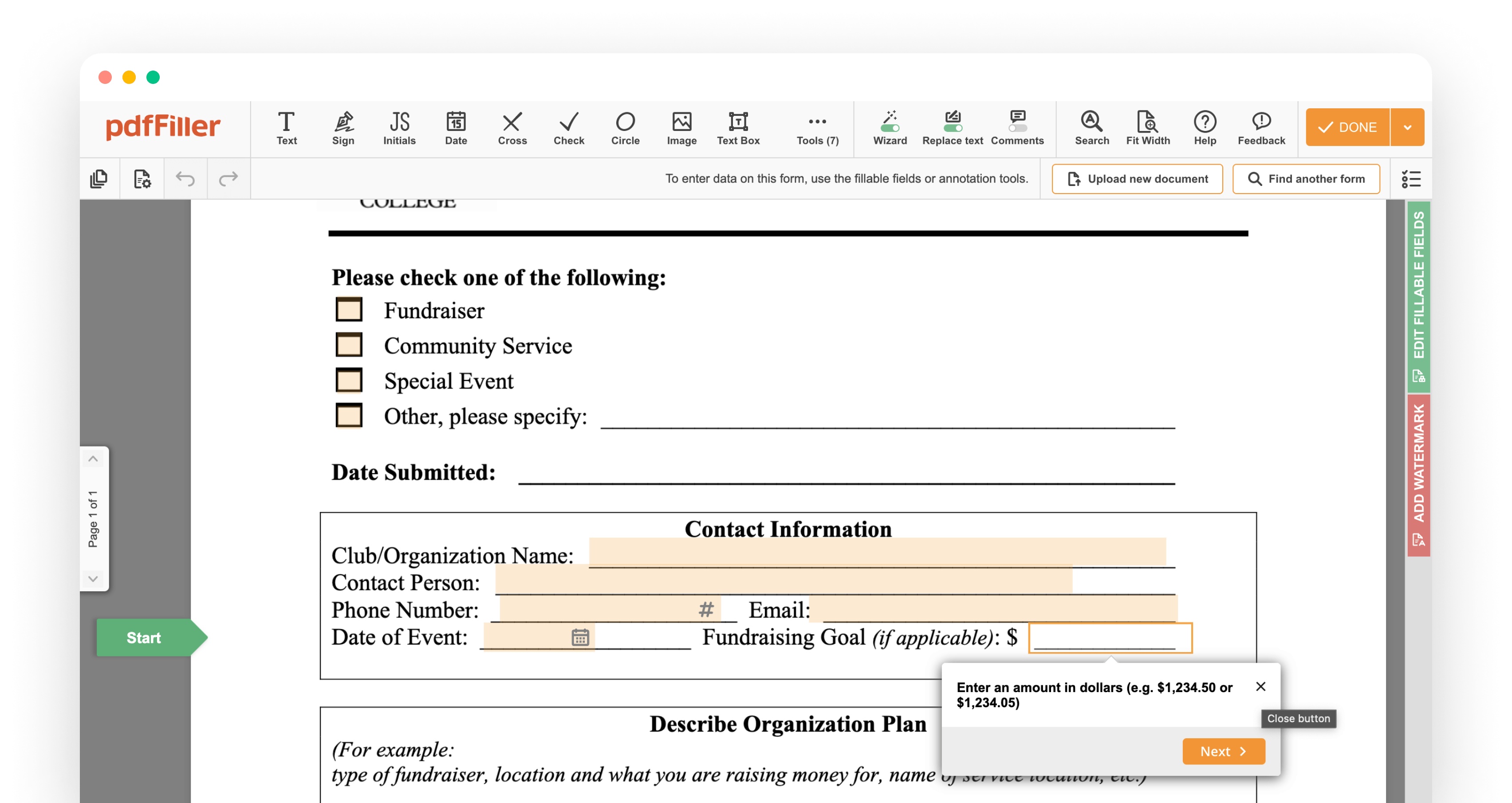
Task: Click the undo arrow icon
Action: [x=185, y=178]
